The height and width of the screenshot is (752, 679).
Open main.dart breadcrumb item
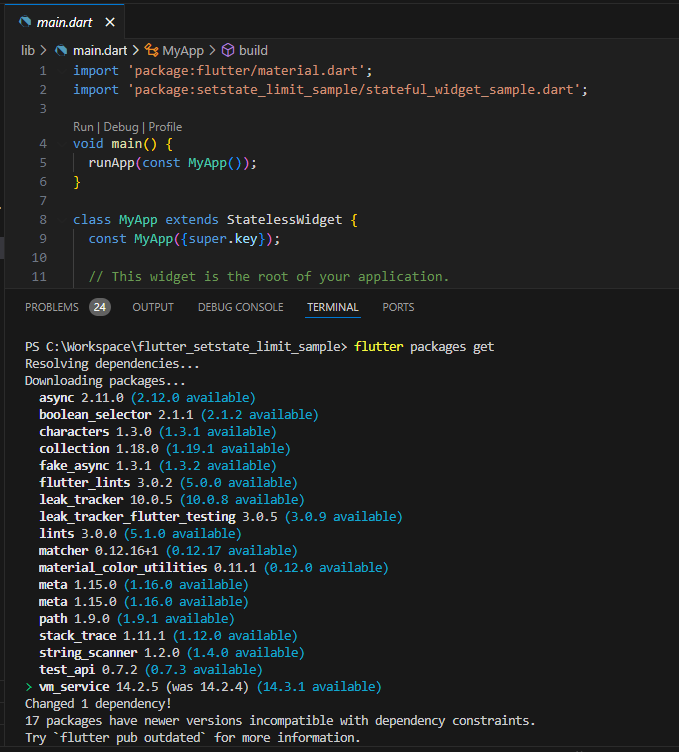click(x=100, y=50)
